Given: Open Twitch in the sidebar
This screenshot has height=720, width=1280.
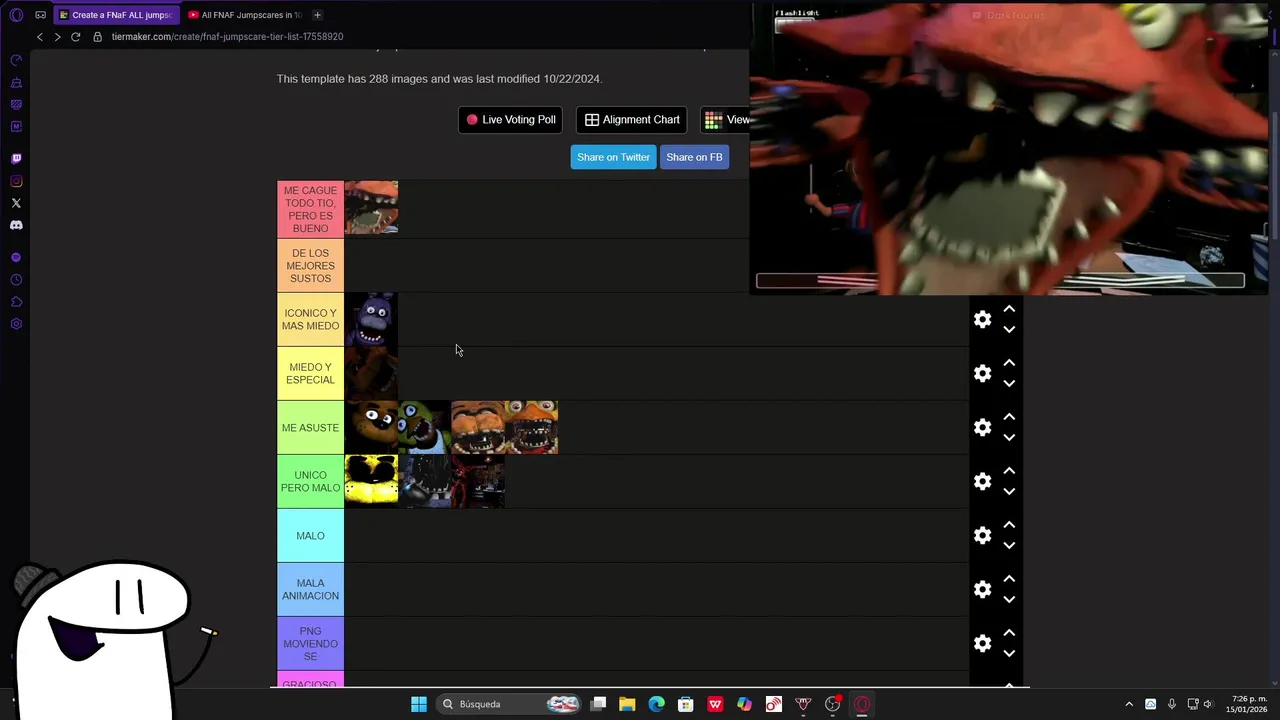Looking at the screenshot, I should 16,158.
